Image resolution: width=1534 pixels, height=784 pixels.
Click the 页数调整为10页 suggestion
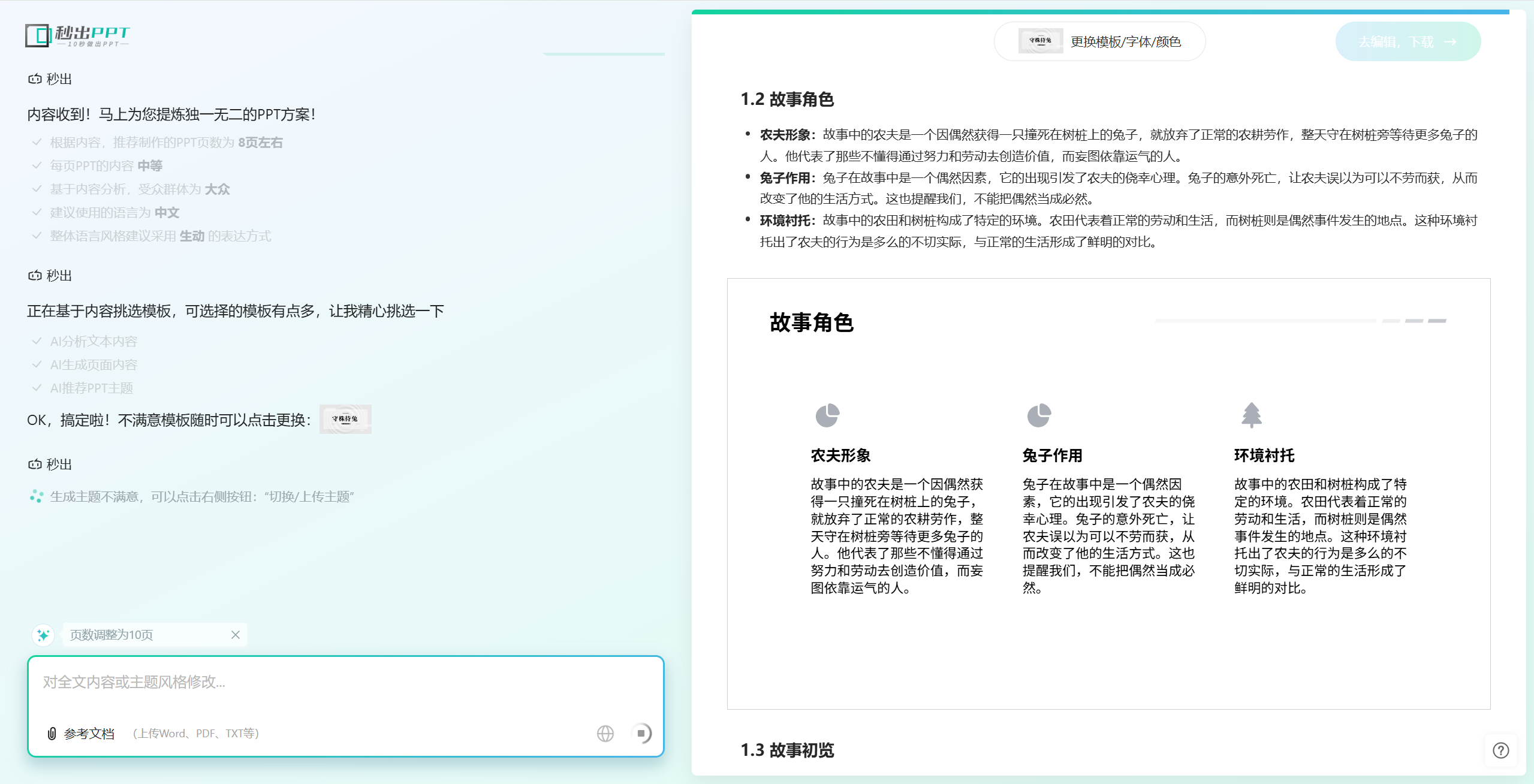pos(111,635)
